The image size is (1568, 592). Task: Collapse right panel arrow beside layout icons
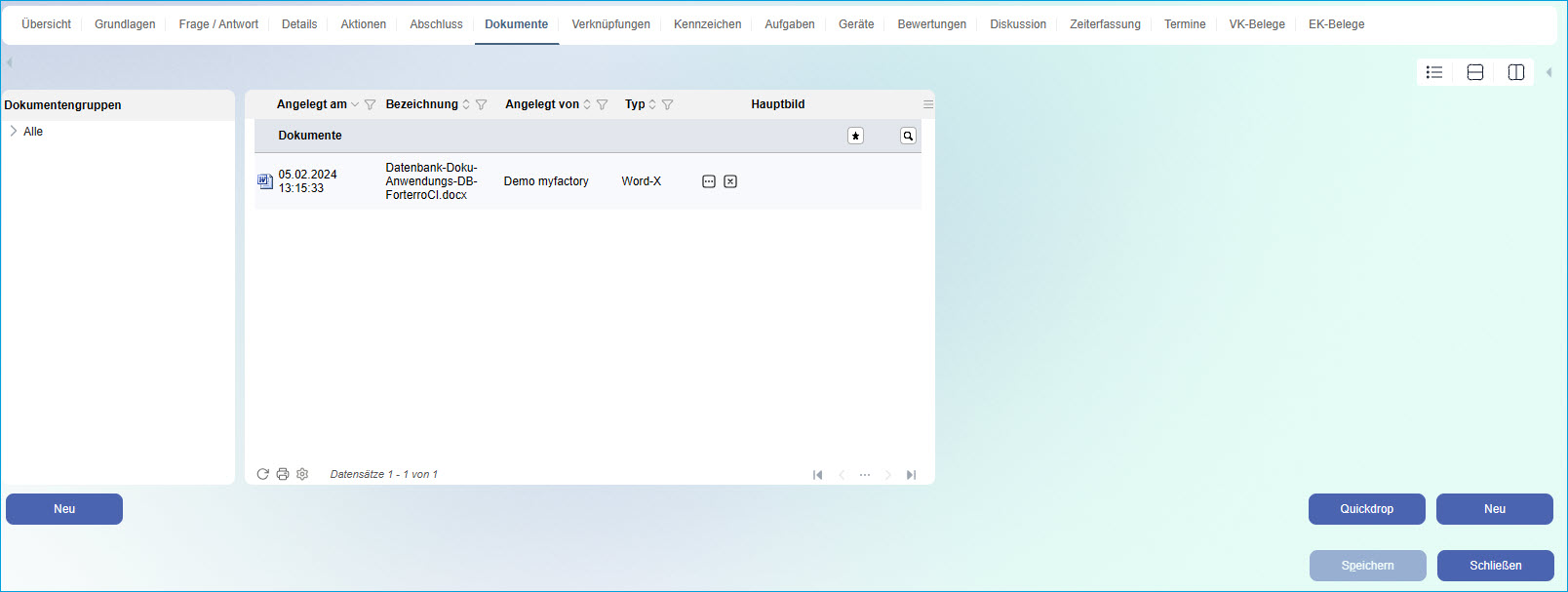click(1549, 72)
